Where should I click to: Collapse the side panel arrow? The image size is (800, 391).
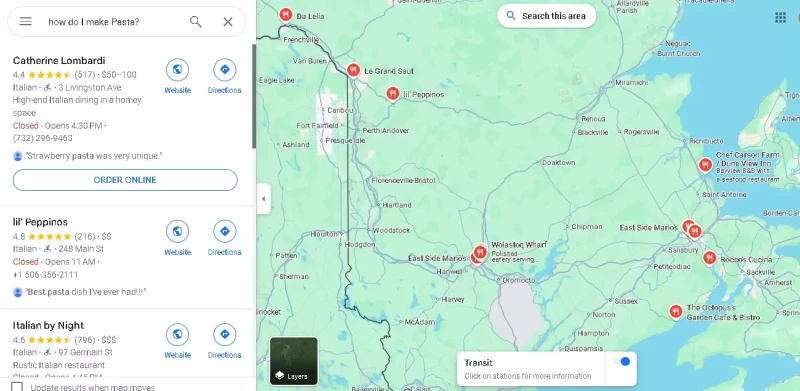click(263, 199)
